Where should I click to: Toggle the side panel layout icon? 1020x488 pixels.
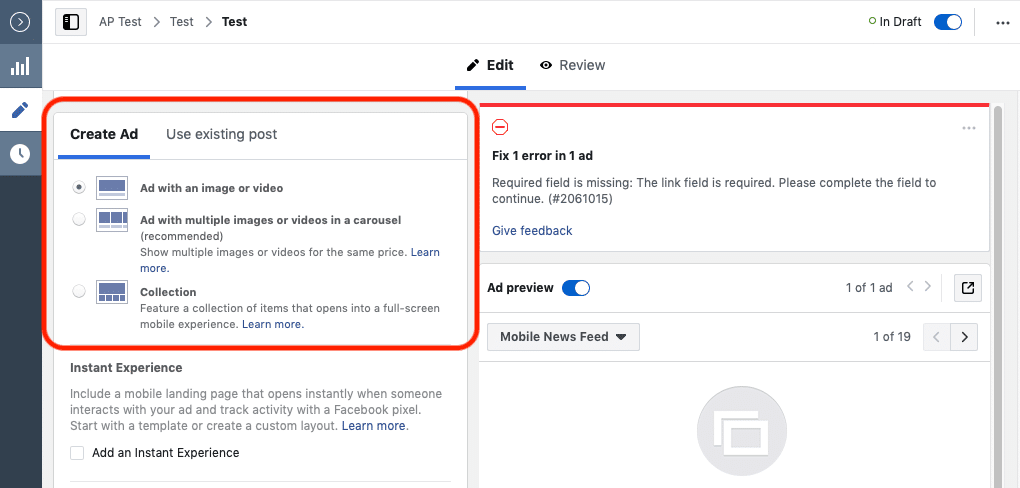[71, 22]
